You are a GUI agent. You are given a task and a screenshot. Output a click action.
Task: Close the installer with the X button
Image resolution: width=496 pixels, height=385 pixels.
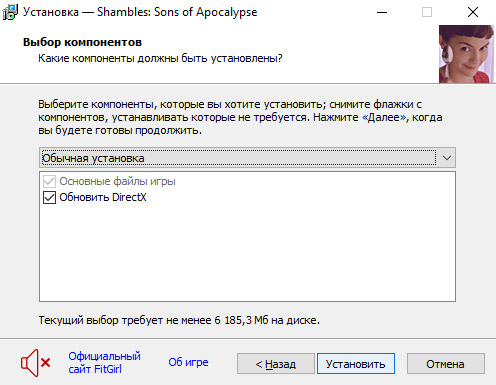473,12
